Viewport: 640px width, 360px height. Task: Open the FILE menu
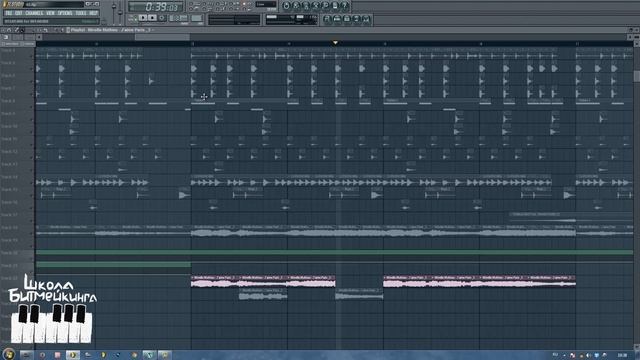[x=9, y=13]
